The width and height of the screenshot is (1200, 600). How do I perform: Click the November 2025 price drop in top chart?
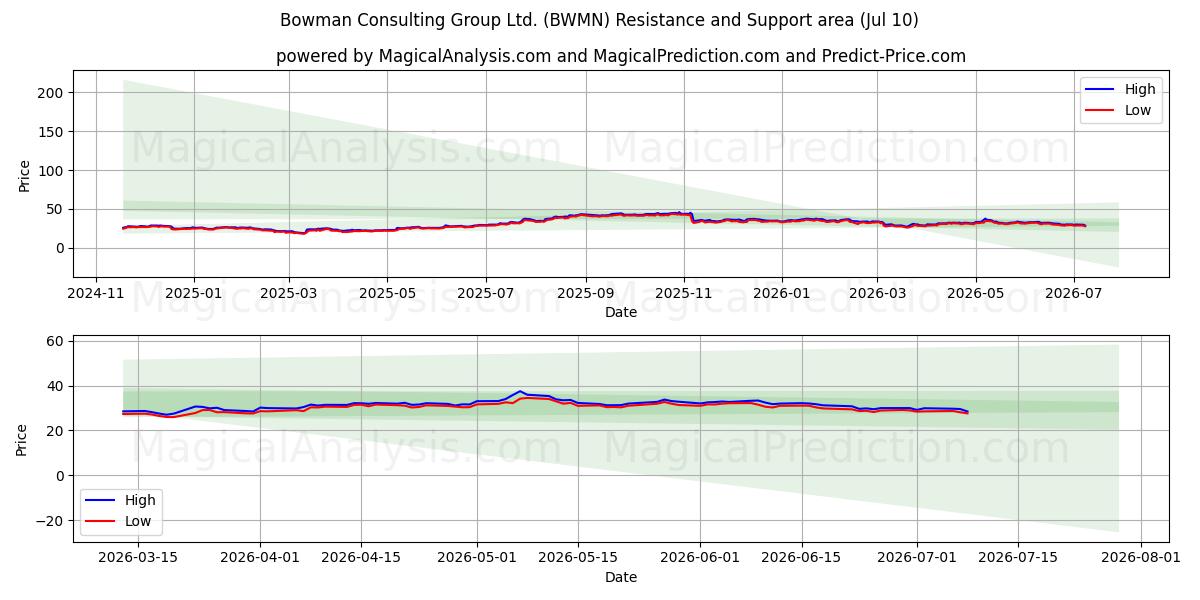click(x=692, y=216)
